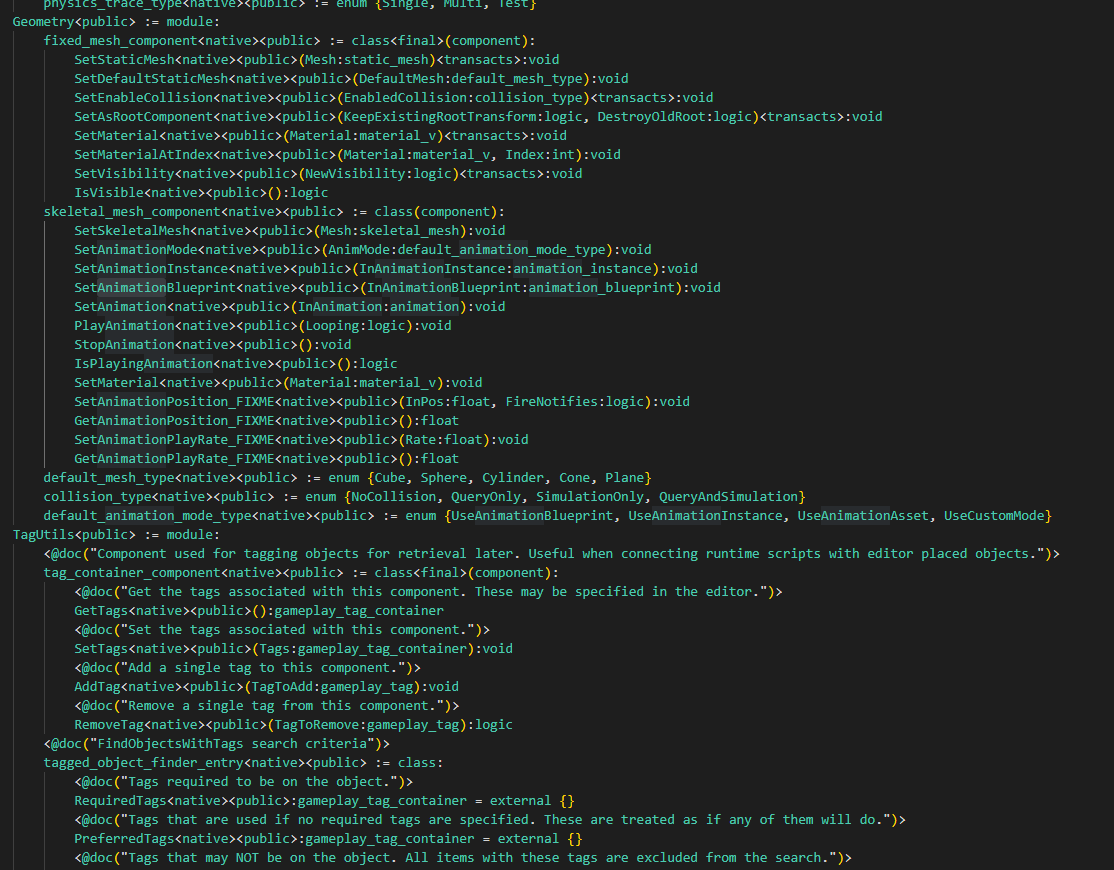Click the 'Remove a single tag' doc comment
The width and height of the screenshot is (1114, 870).
tap(266, 706)
